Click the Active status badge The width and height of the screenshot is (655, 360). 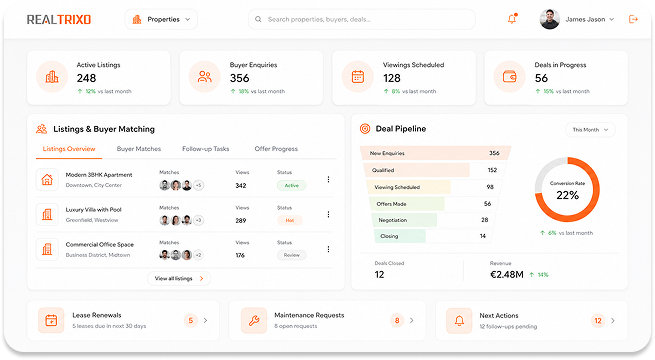(x=292, y=185)
